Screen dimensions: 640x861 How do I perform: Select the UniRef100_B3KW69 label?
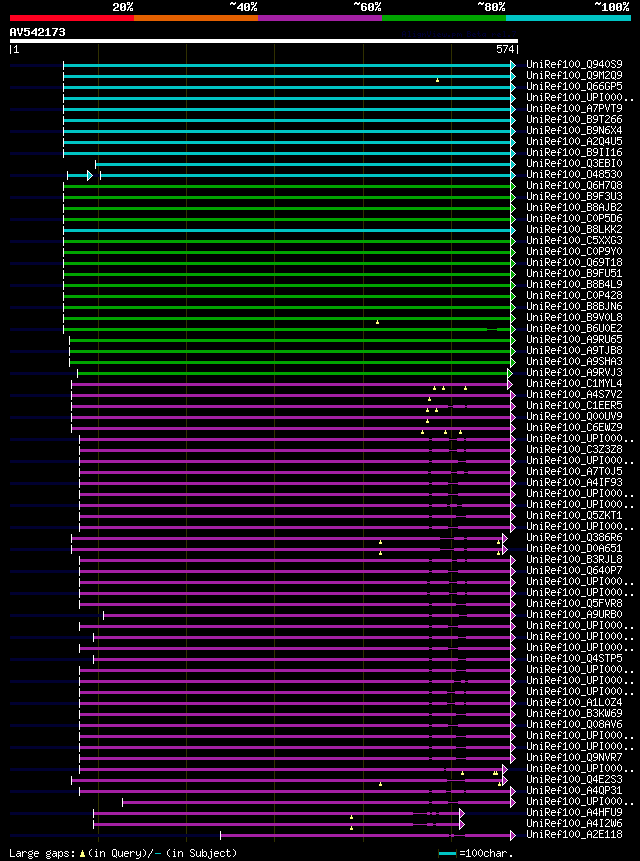click(x=574, y=713)
